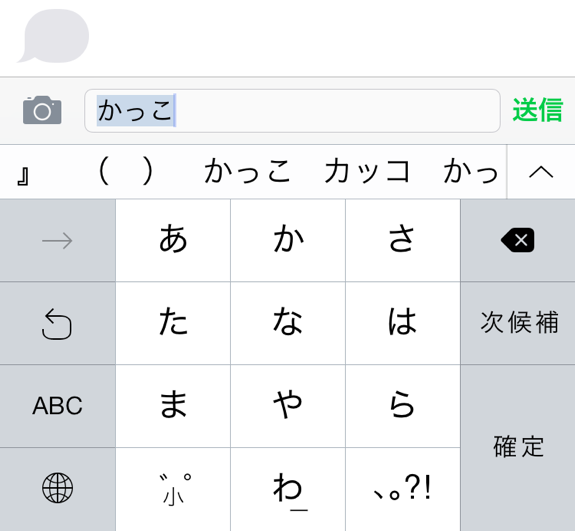The width and height of the screenshot is (575, 531).
Task: Tap the 次候補 next candidate key
Action: click(518, 323)
